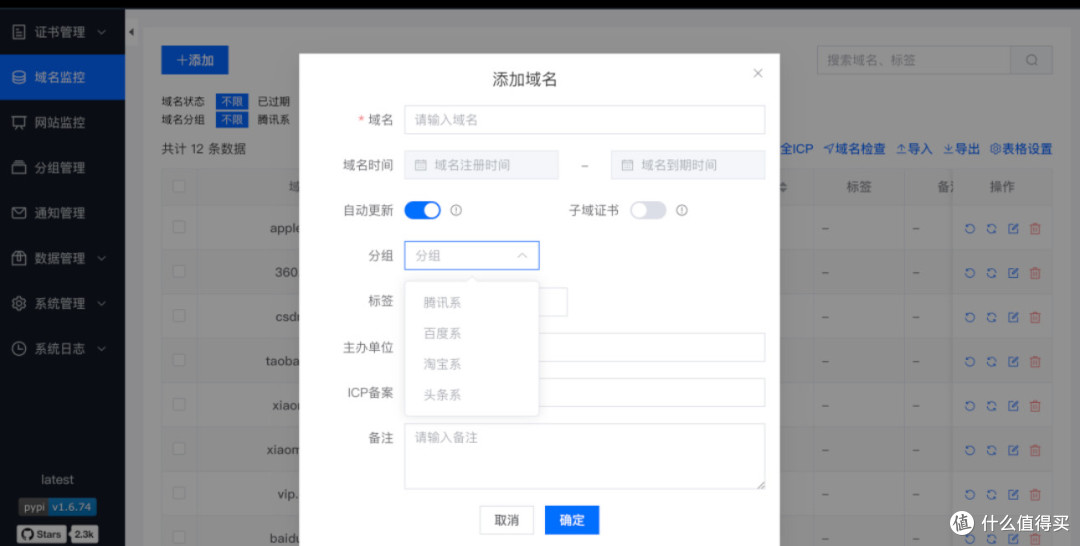Image resolution: width=1080 pixels, height=546 pixels.
Task: Click the trash icon in xiaom row
Action: (1035, 450)
